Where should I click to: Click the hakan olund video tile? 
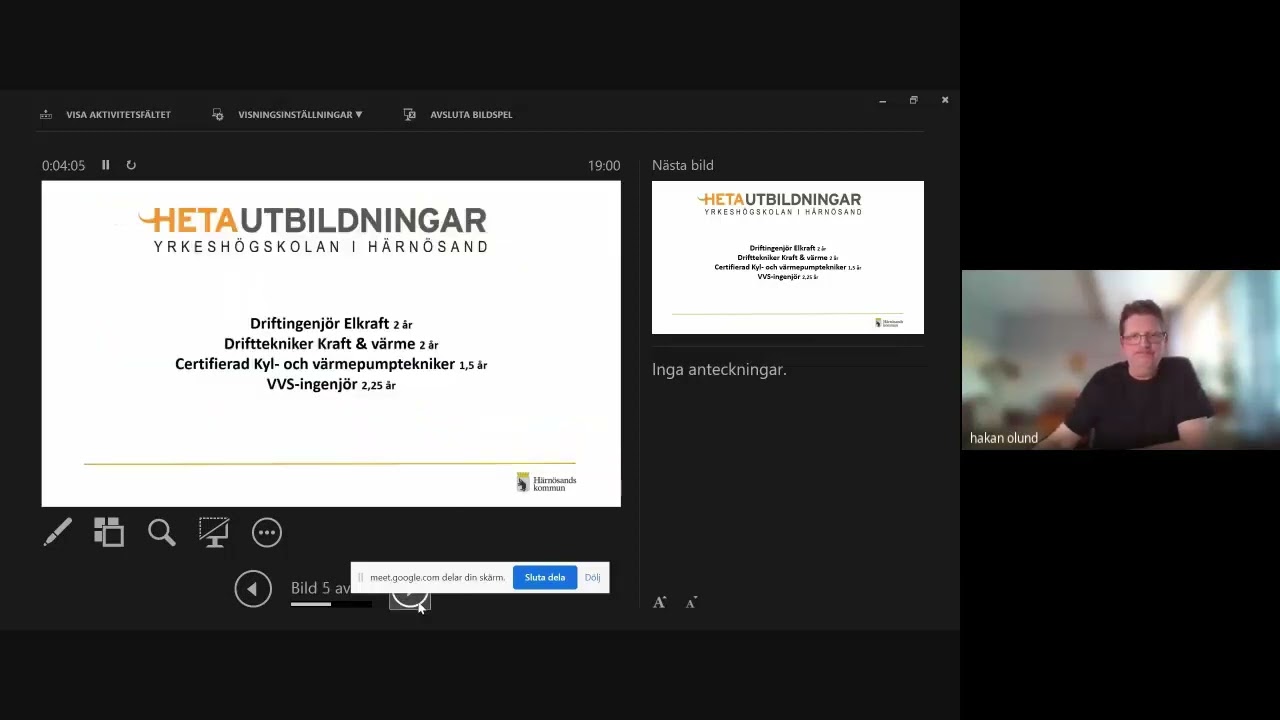pyautogui.click(x=1120, y=360)
